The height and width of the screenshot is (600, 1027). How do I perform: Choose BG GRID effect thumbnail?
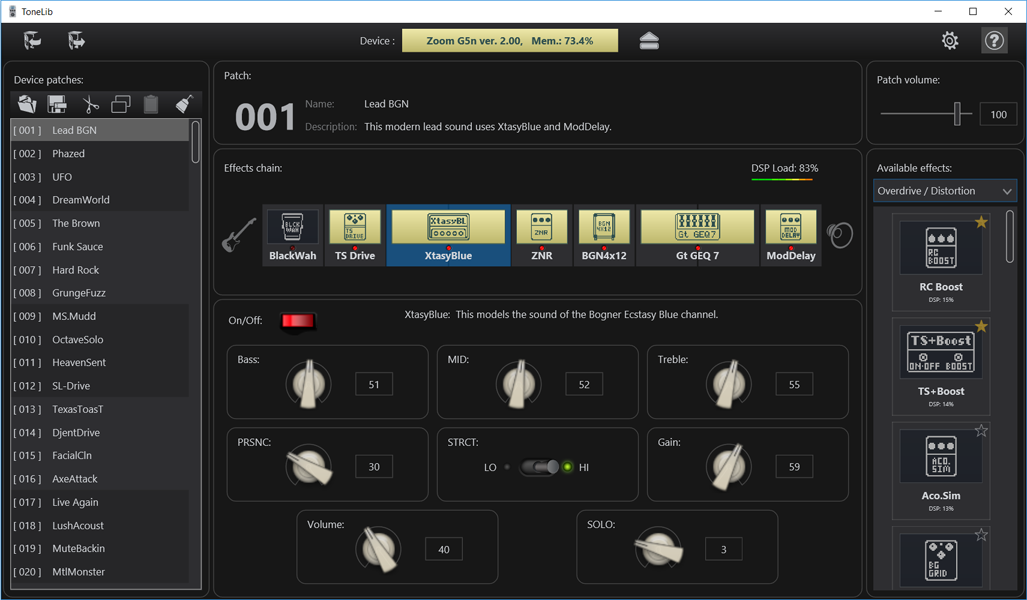[x=941, y=560]
